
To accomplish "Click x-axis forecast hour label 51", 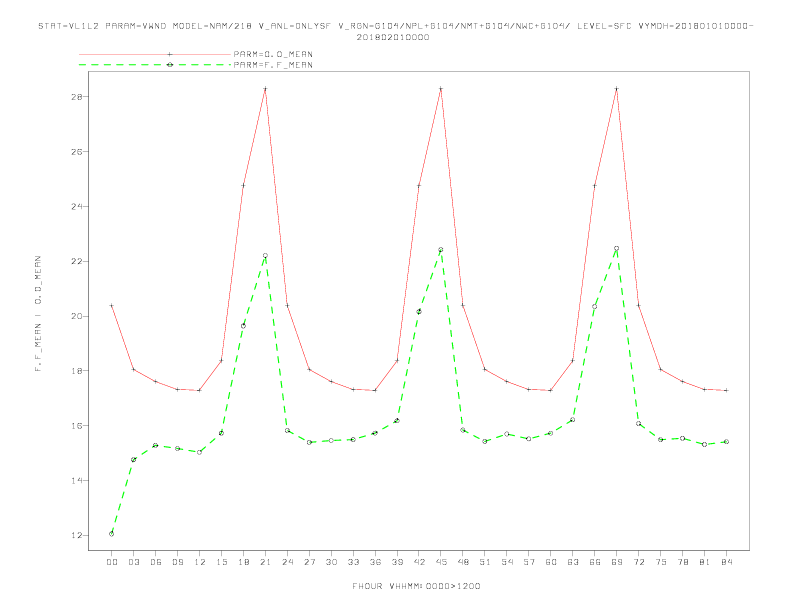I will tap(485, 562).
